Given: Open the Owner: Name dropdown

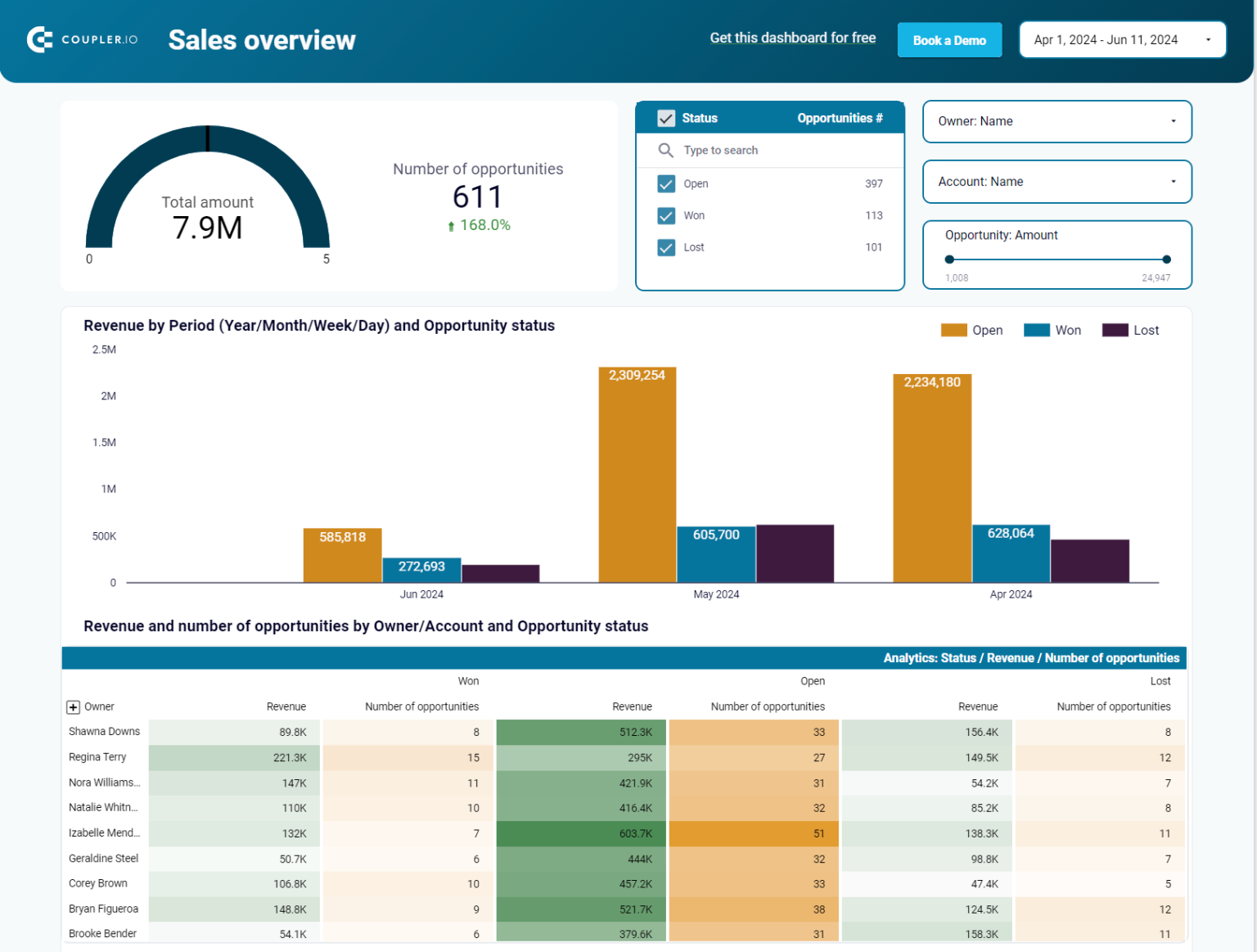Looking at the screenshot, I should (x=1057, y=121).
